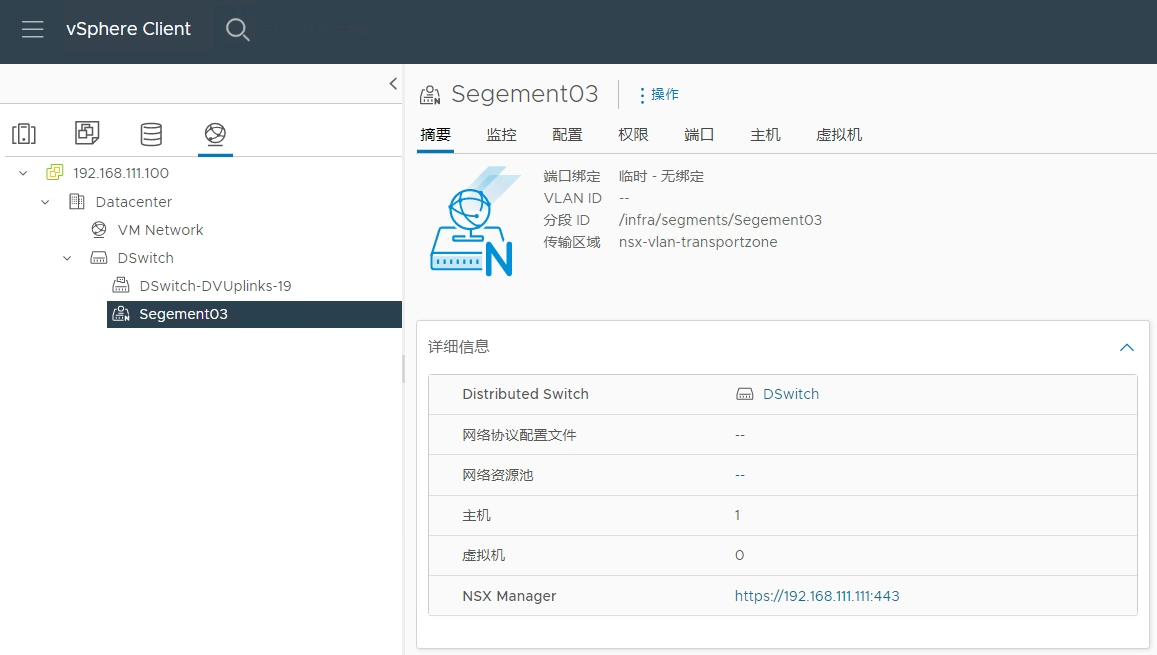Switch to VMs and Templates inventory view

coord(87,133)
